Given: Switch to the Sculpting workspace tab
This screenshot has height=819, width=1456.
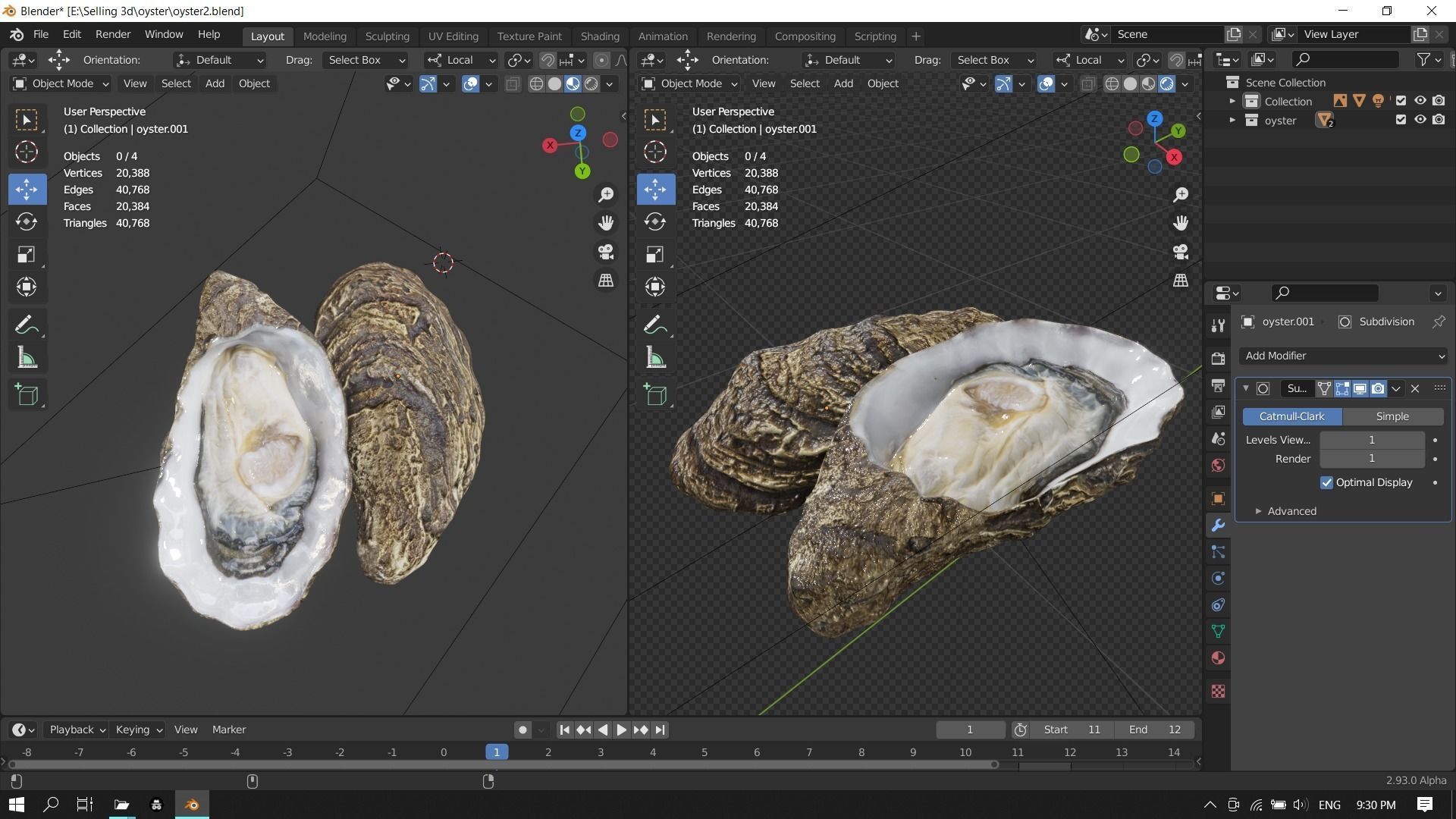Looking at the screenshot, I should pyautogui.click(x=387, y=36).
